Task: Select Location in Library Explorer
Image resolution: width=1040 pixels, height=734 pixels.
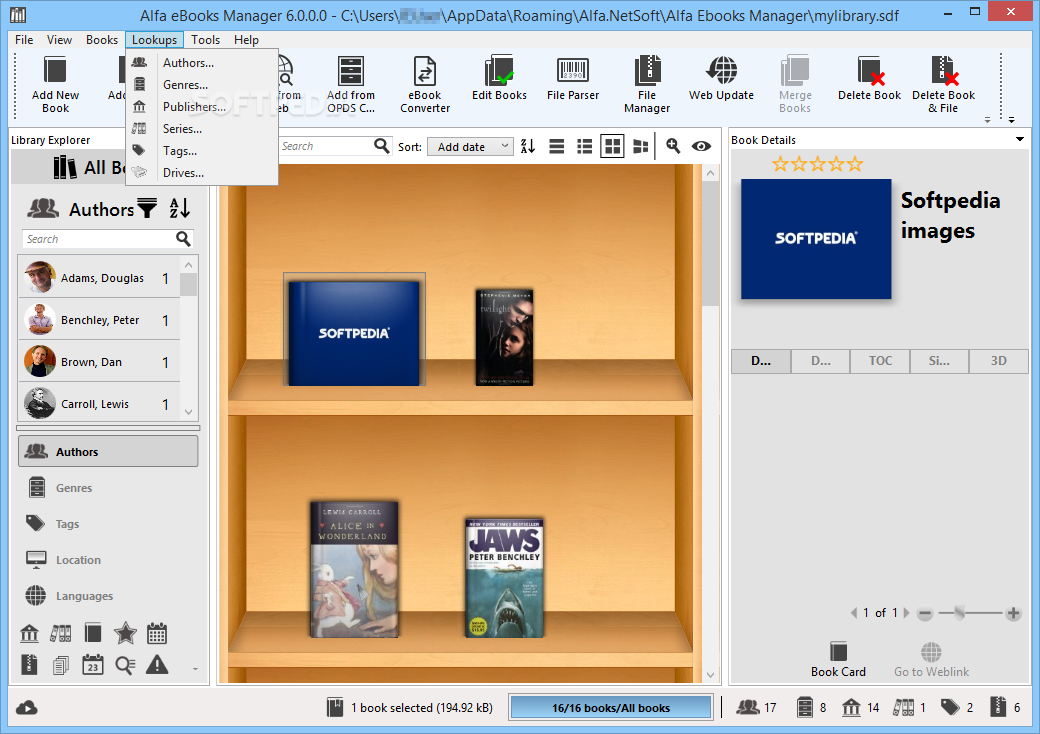Action: 108,560
